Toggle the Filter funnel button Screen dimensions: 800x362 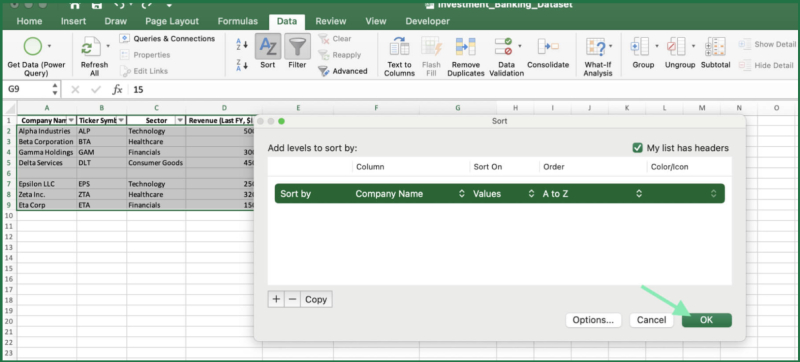[297, 51]
